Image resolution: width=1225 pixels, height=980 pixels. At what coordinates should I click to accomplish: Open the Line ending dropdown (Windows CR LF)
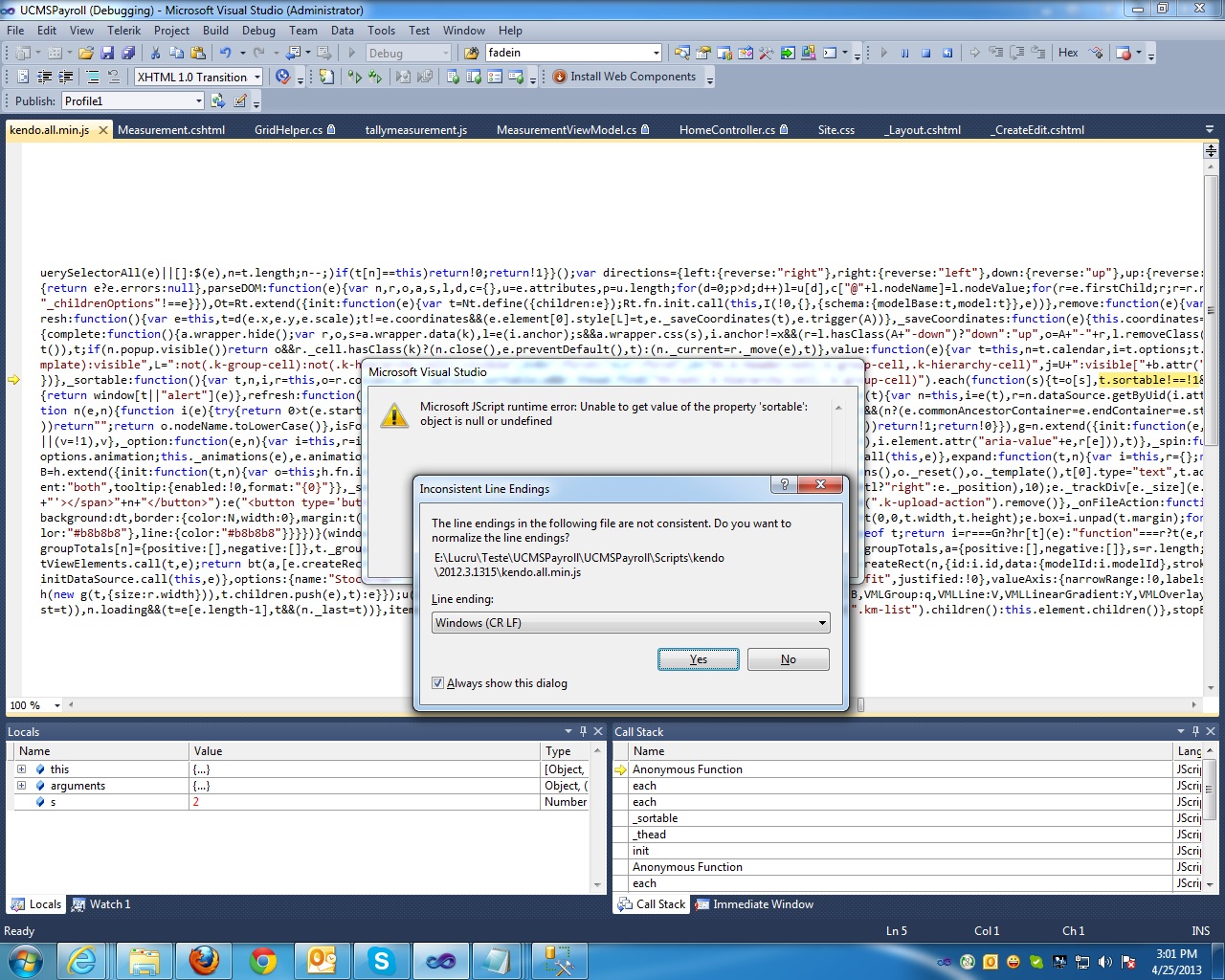(x=631, y=623)
